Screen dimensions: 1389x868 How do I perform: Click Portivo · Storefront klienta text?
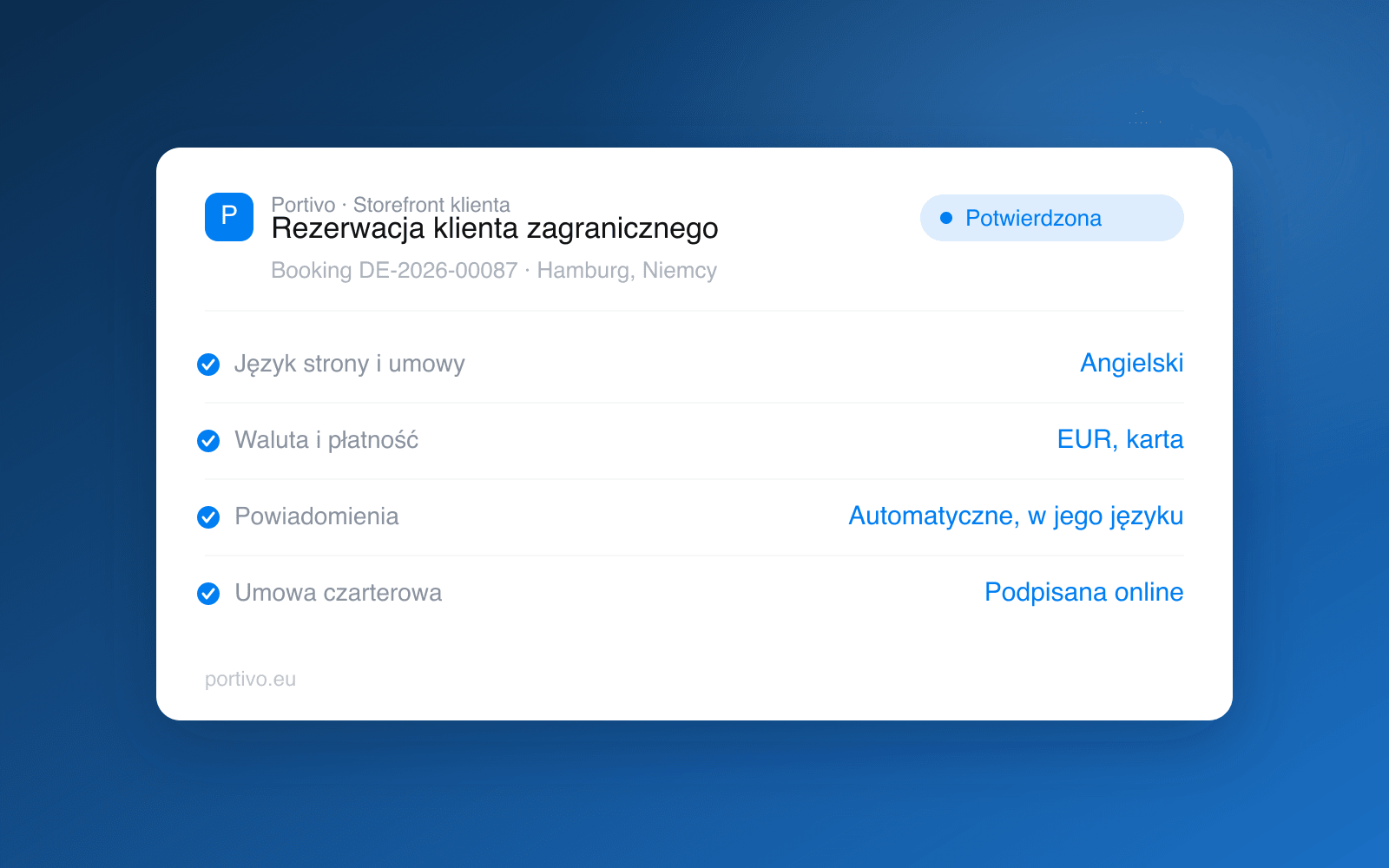coord(391,205)
